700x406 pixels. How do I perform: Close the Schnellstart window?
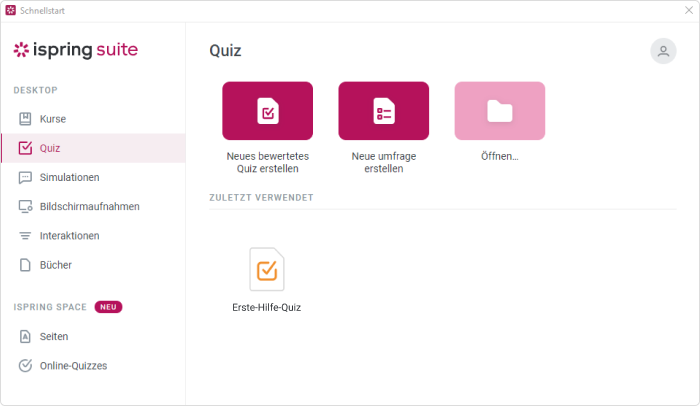click(689, 10)
